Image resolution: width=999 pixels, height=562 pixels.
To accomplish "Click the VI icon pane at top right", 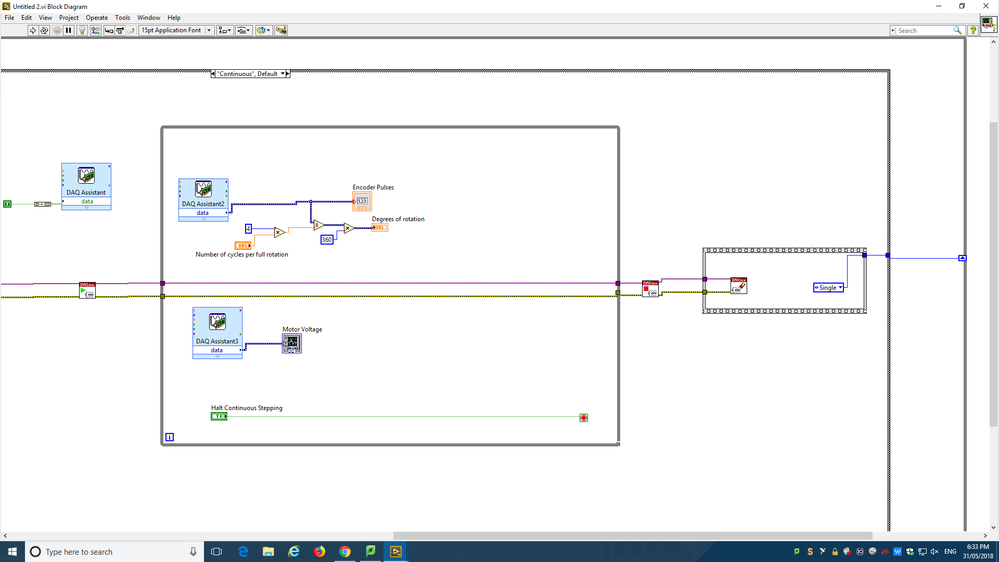I will coord(988,25).
